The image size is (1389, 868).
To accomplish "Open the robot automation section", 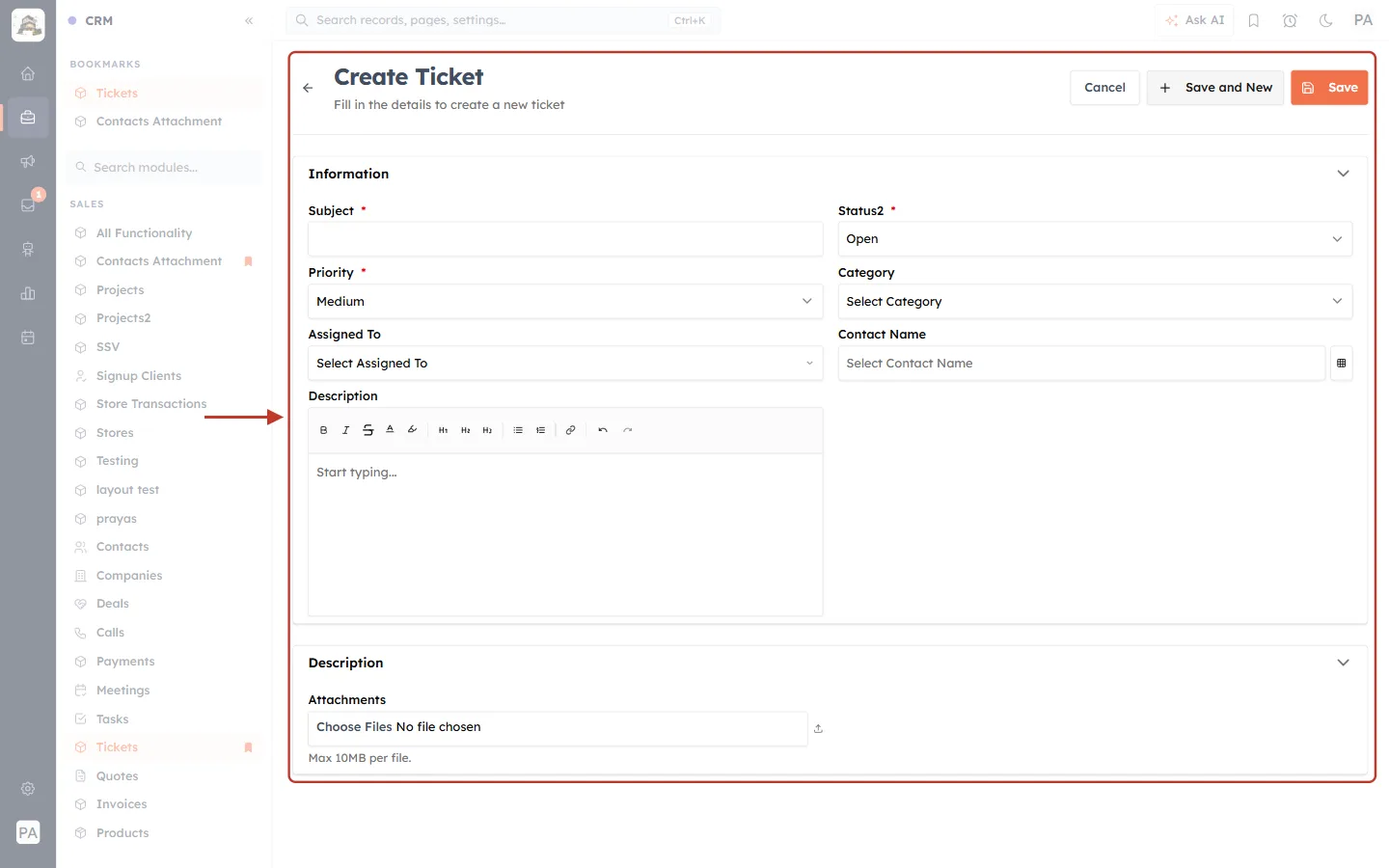I will tap(28, 250).
